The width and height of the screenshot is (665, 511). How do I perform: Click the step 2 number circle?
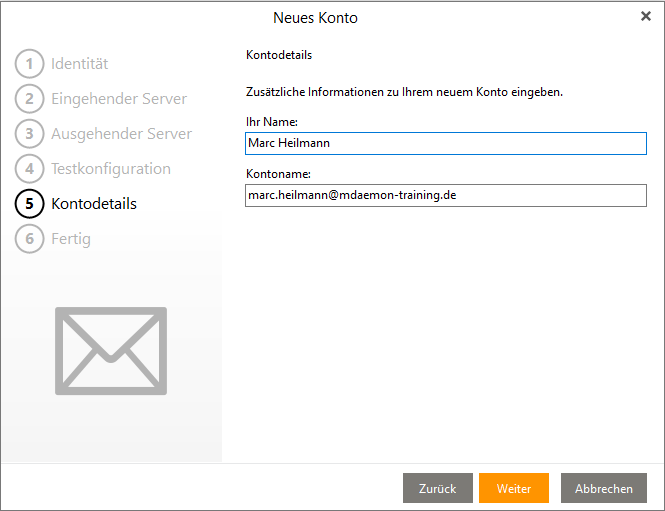30,99
